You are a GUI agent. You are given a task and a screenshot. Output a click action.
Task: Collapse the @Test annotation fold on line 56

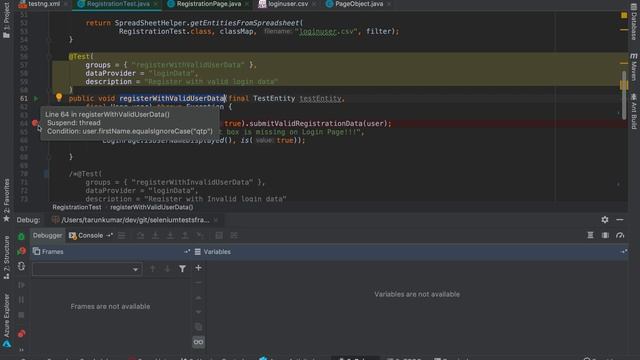tap(49, 56)
